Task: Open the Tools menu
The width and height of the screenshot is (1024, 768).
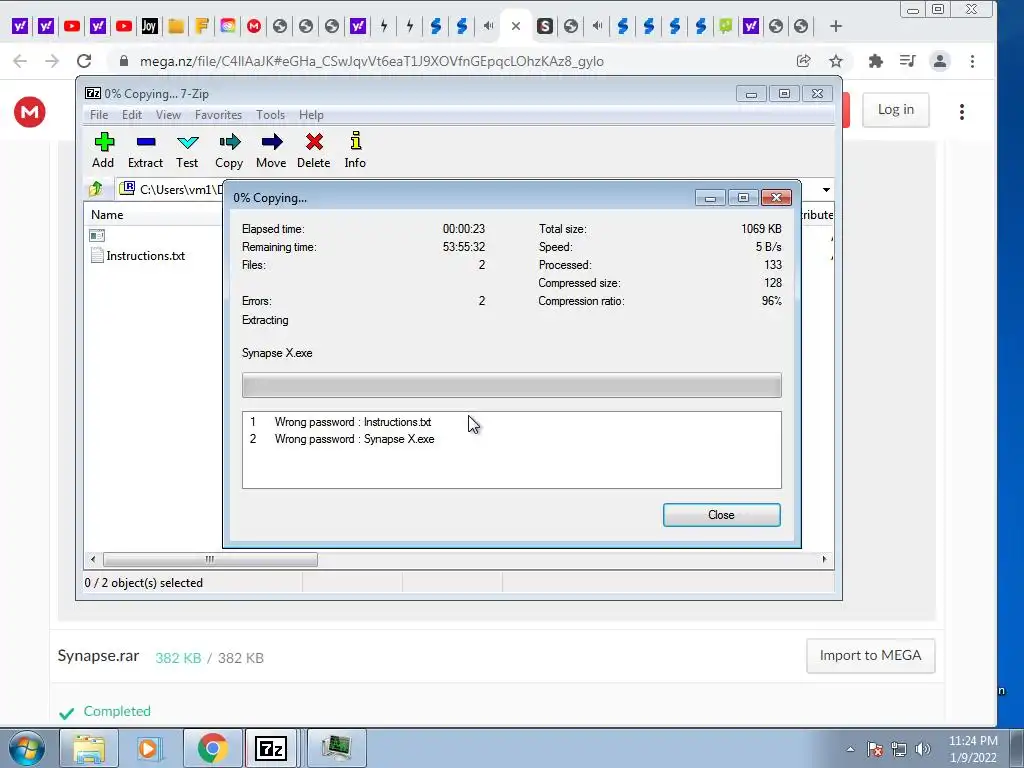Action: (270, 115)
